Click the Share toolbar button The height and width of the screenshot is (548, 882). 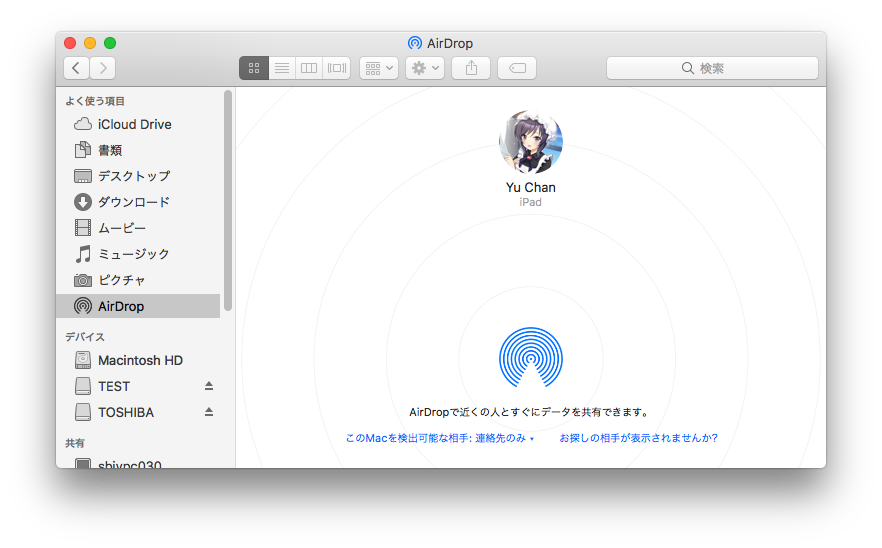click(x=471, y=68)
